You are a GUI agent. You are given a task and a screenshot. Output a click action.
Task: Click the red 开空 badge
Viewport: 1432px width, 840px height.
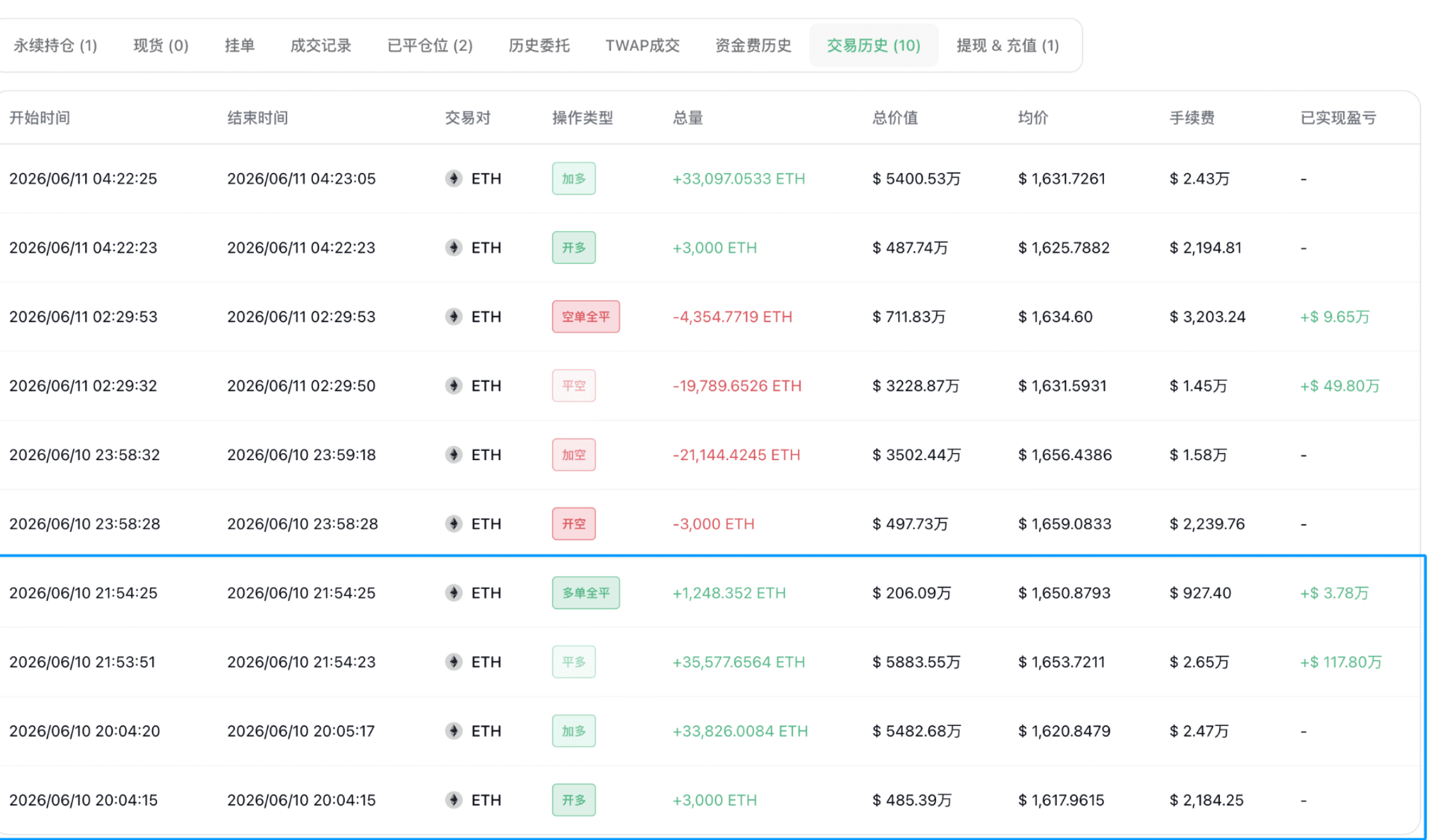(574, 523)
